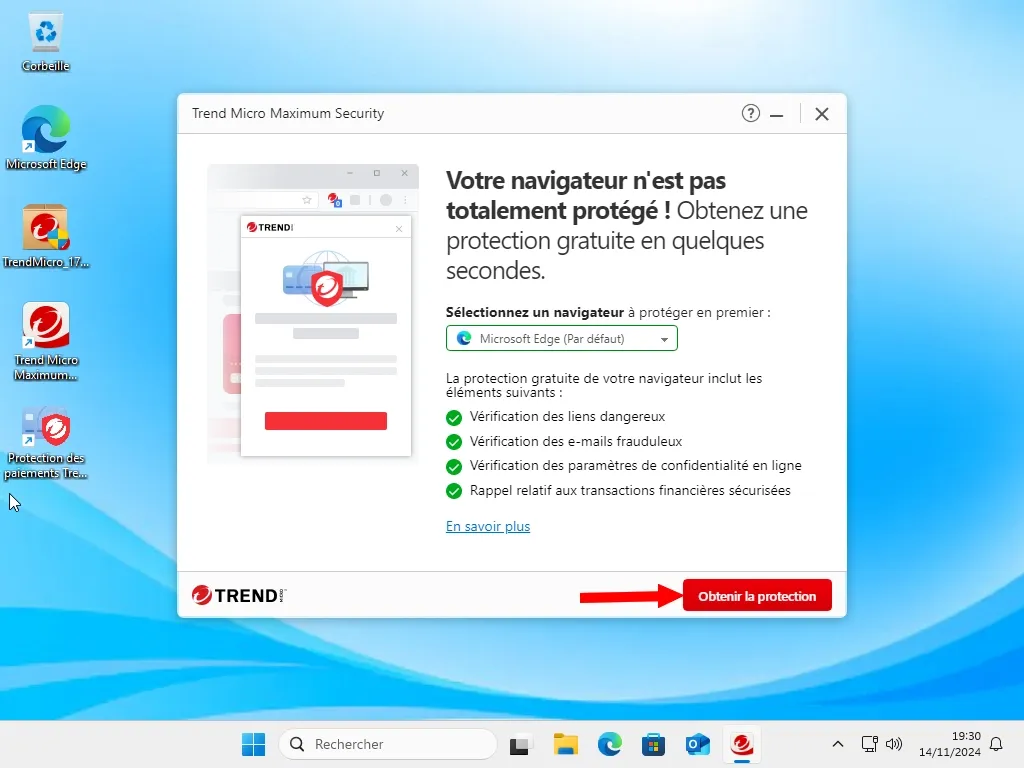Open the network status tray icon
The image size is (1024, 768).
[x=869, y=744]
